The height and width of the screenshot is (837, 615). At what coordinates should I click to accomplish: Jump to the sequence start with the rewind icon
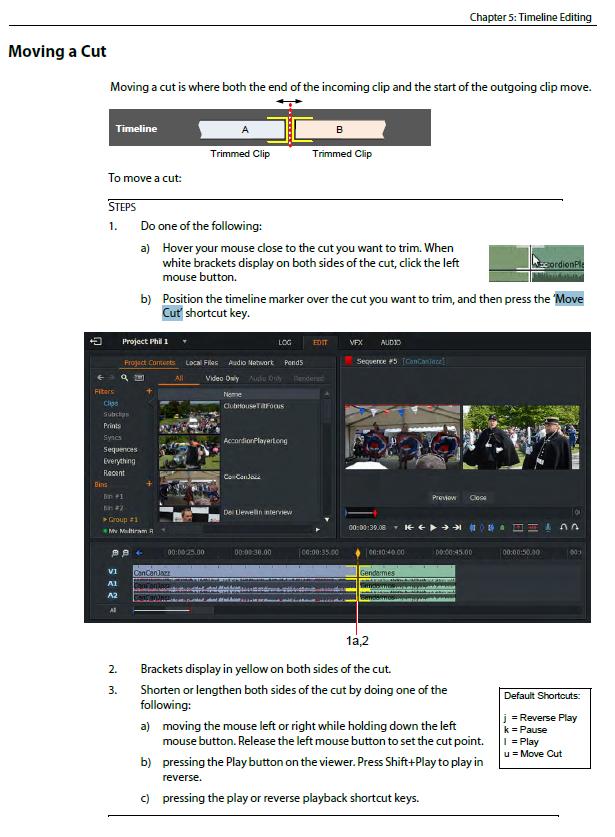click(x=408, y=527)
